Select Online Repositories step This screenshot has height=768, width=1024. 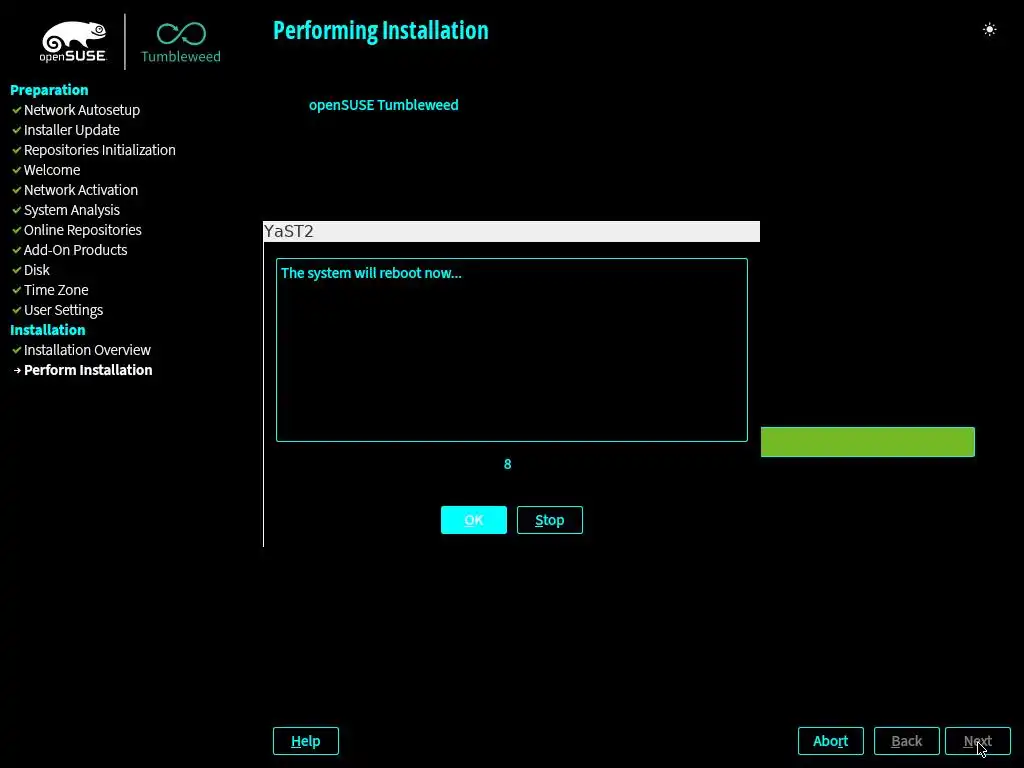point(83,230)
